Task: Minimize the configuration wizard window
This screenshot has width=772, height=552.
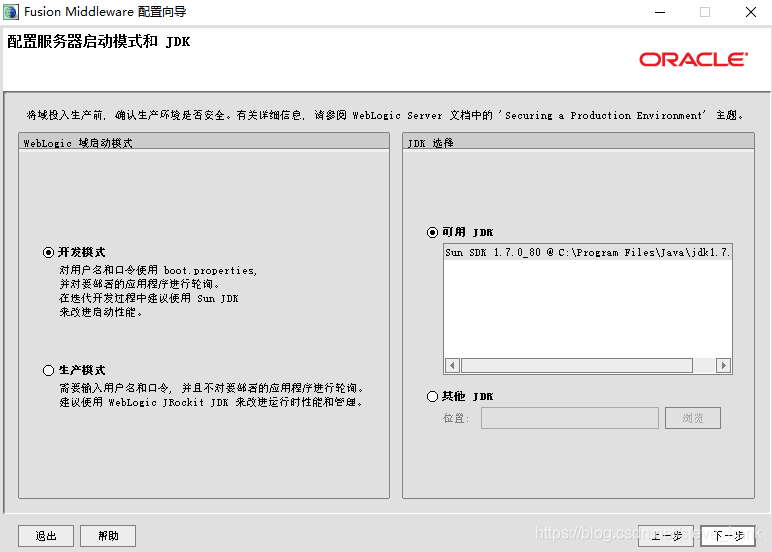Action: (660, 12)
